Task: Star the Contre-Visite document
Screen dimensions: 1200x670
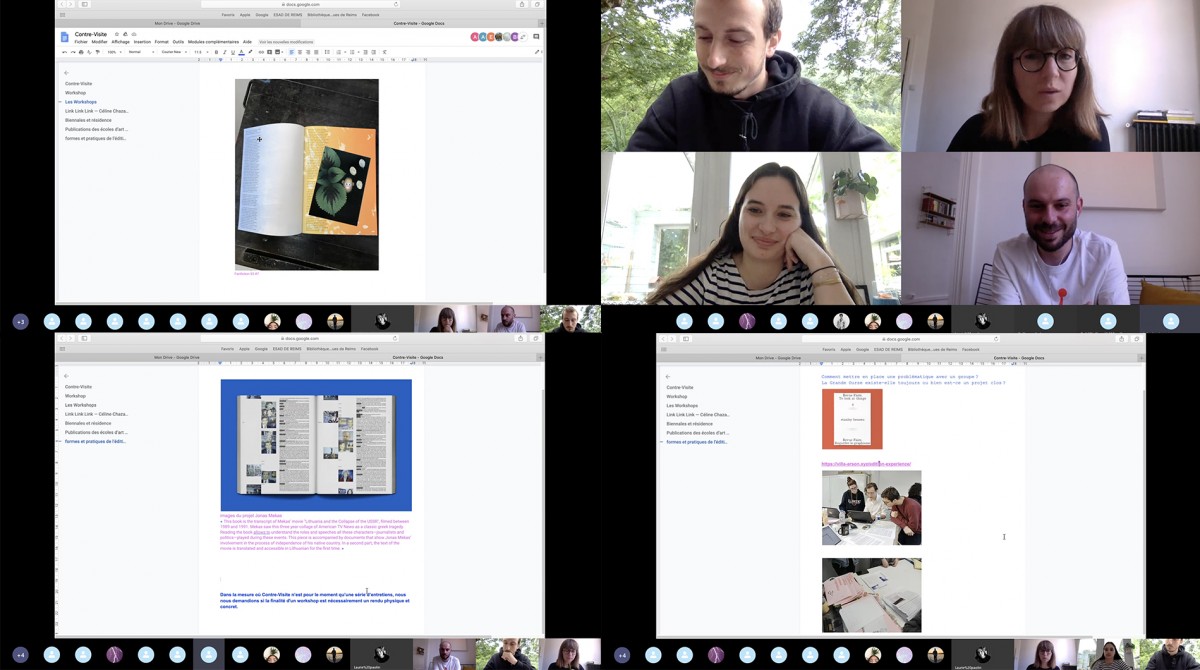Action: point(117,34)
